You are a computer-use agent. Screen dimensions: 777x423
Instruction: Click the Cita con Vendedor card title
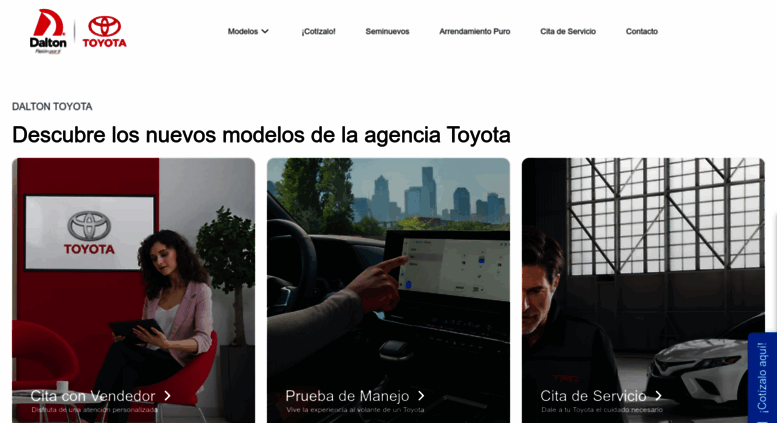click(93, 396)
